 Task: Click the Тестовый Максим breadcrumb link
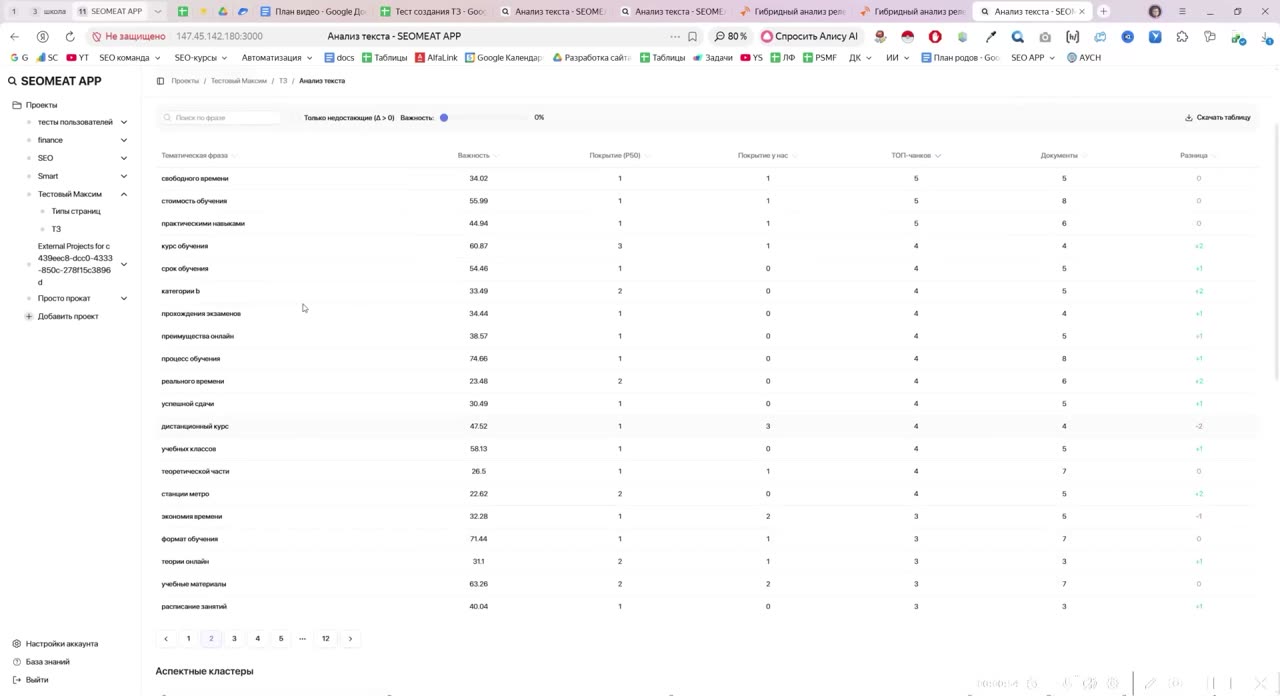point(239,81)
